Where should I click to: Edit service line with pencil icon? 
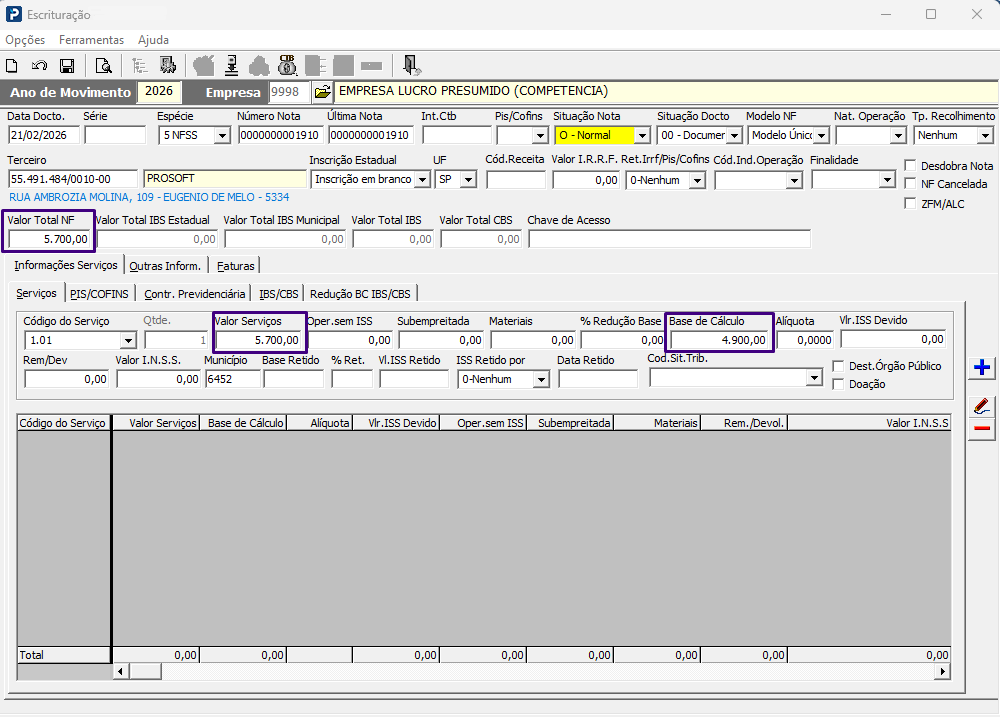[982, 406]
